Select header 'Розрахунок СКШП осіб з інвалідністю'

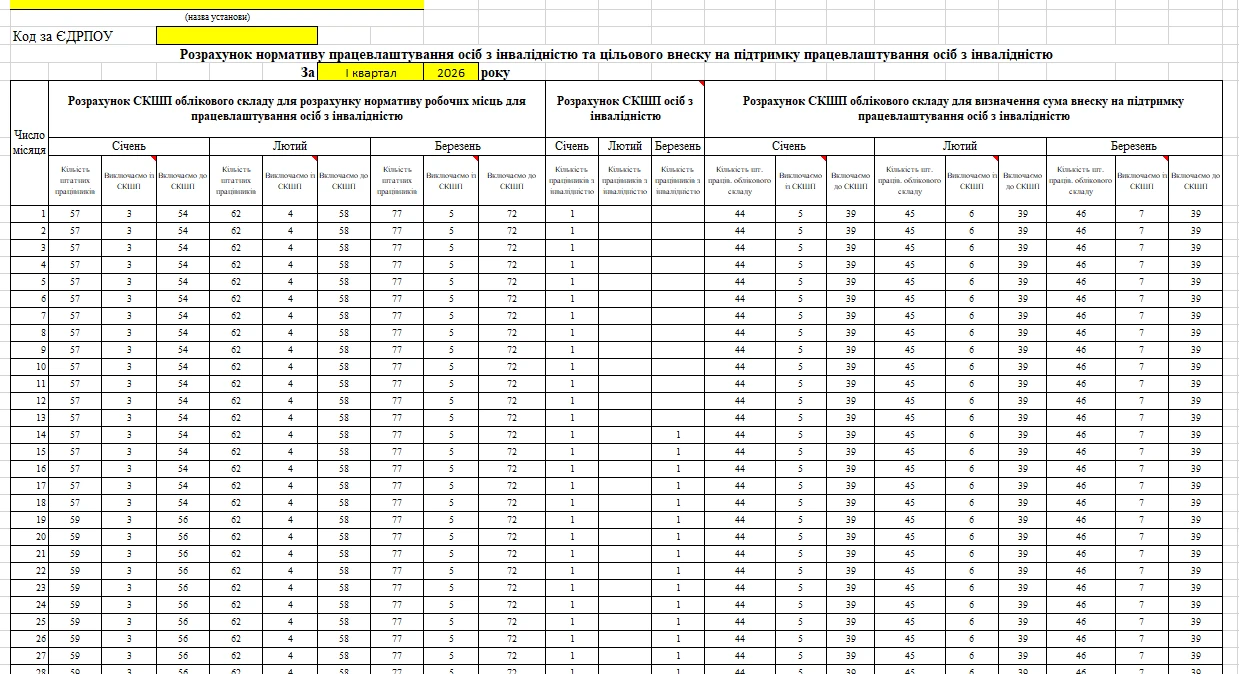coord(625,109)
